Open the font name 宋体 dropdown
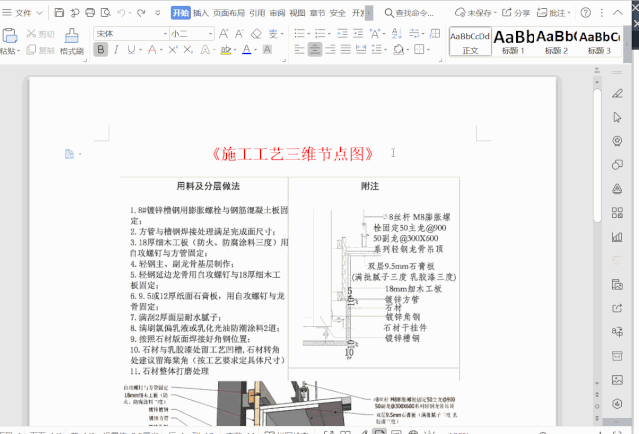 click(x=165, y=33)
